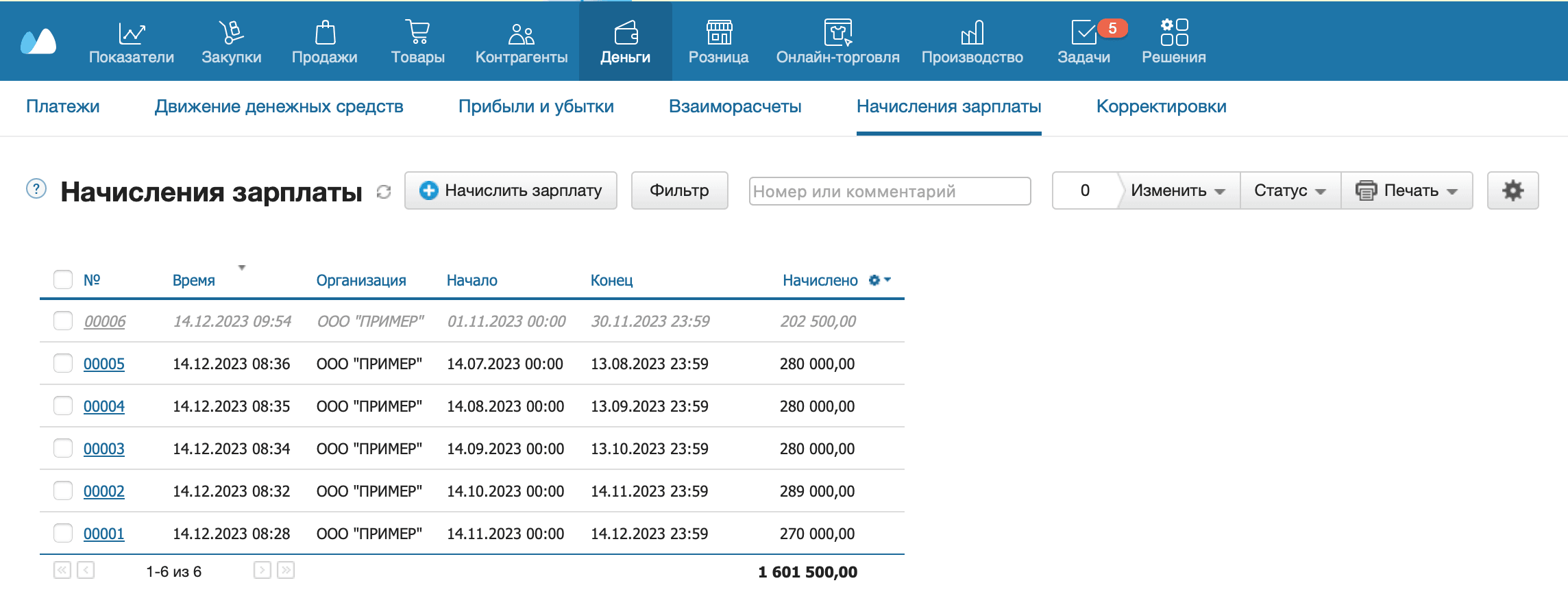The width and height of the screenshot is (1568, 596).
Task: Select checkbox for row 00001
Action: click(63, 533)
